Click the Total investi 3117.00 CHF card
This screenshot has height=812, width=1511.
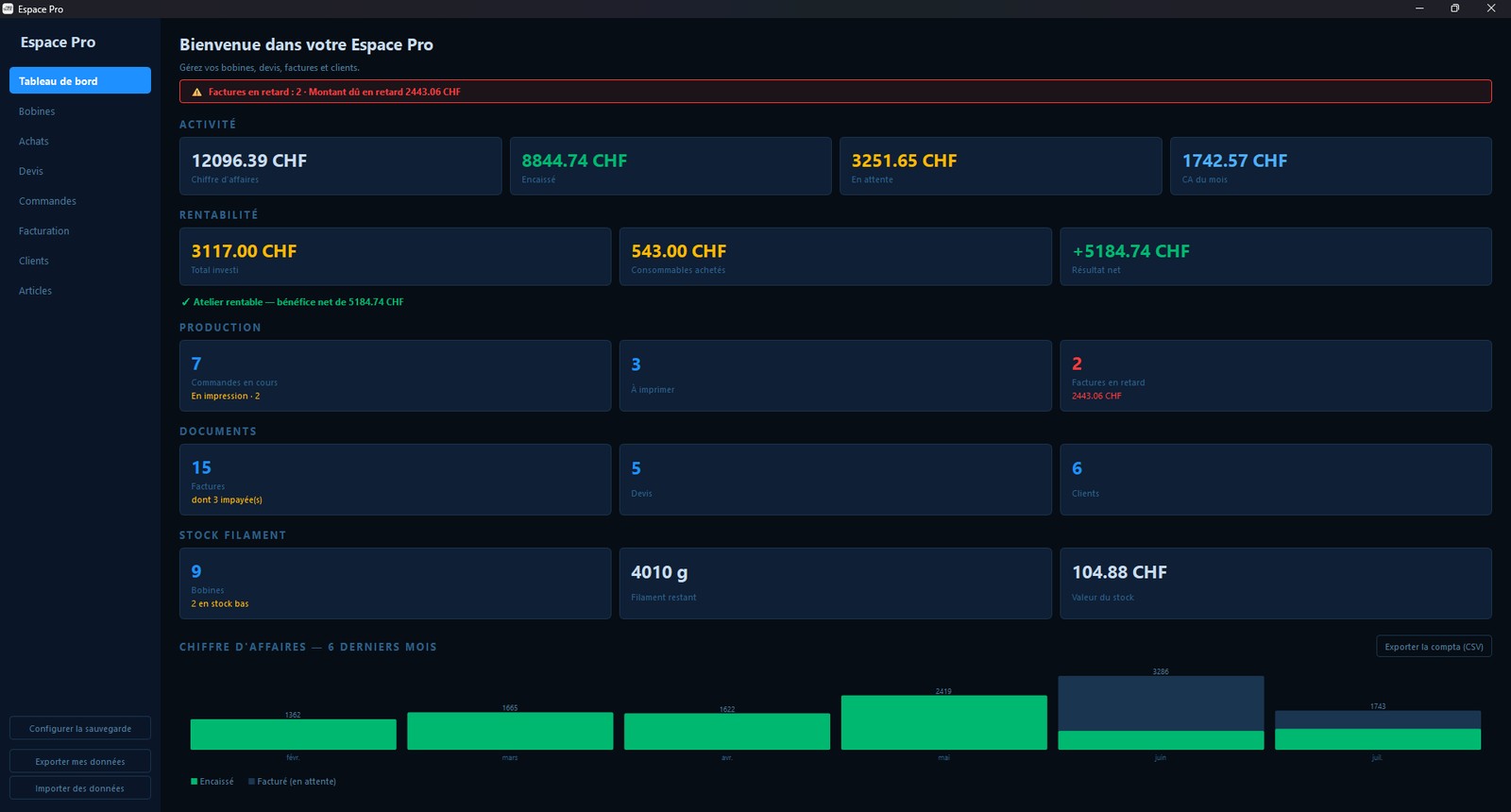pyautogui.click(x=395, y=257)
